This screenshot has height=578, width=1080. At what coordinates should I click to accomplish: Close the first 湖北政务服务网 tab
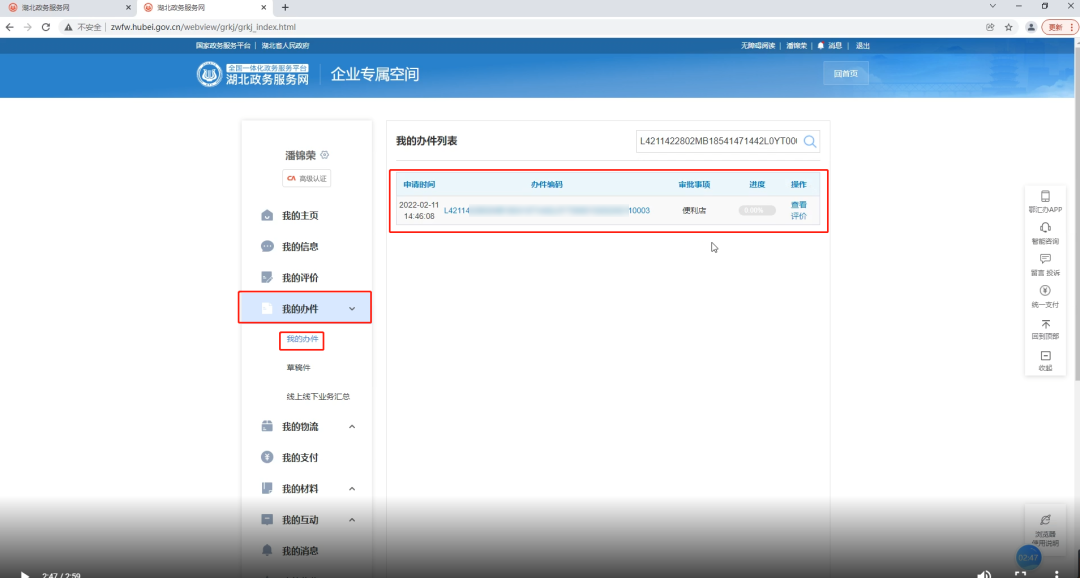[128, 8]
